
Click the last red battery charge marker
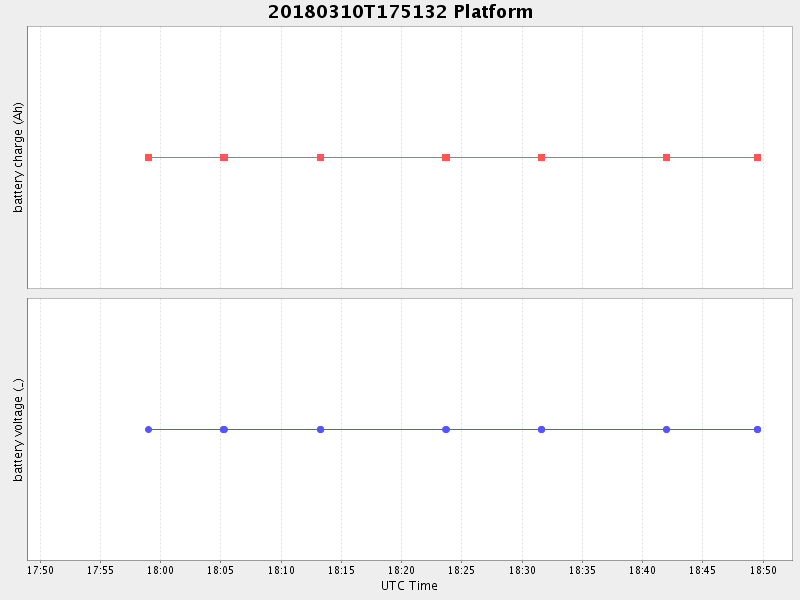(x=757, y=158)
